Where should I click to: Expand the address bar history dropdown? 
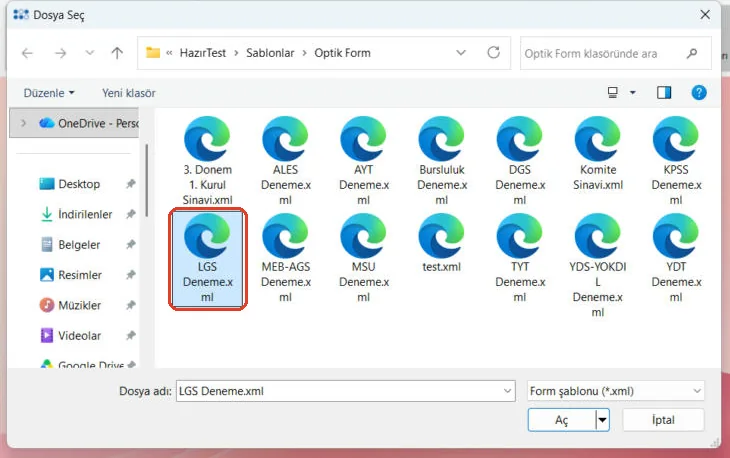[460, 53]
